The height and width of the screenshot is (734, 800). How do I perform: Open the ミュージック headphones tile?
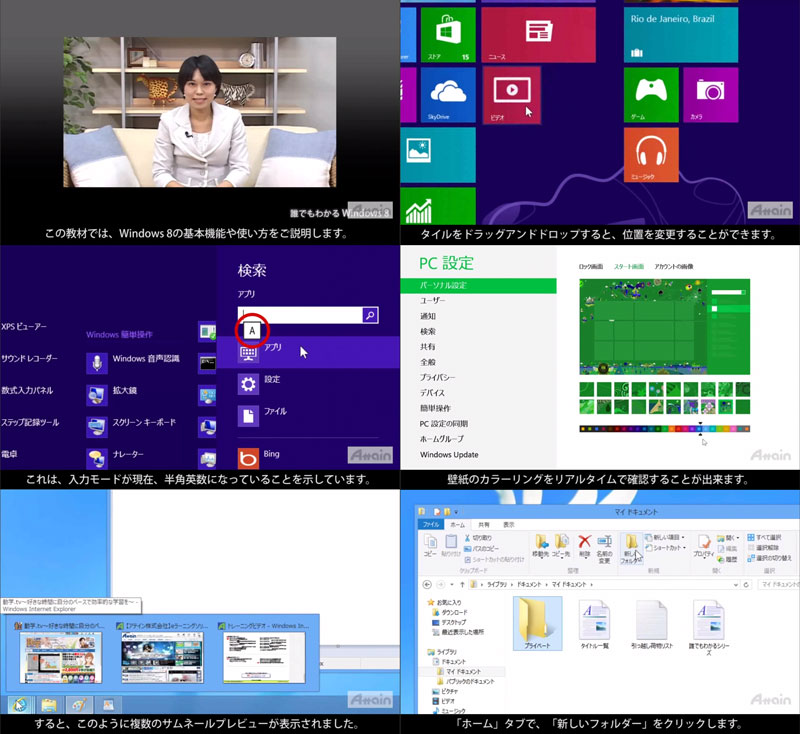651,155
